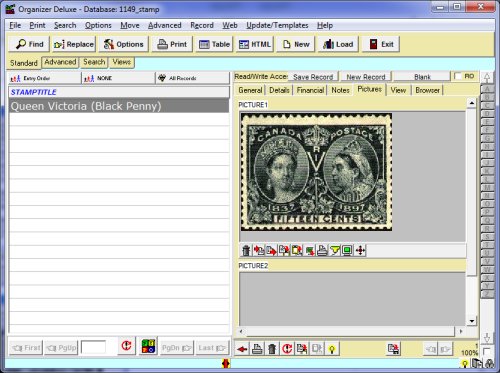Click the binoculars icon in status bar corner

(490, 364)
